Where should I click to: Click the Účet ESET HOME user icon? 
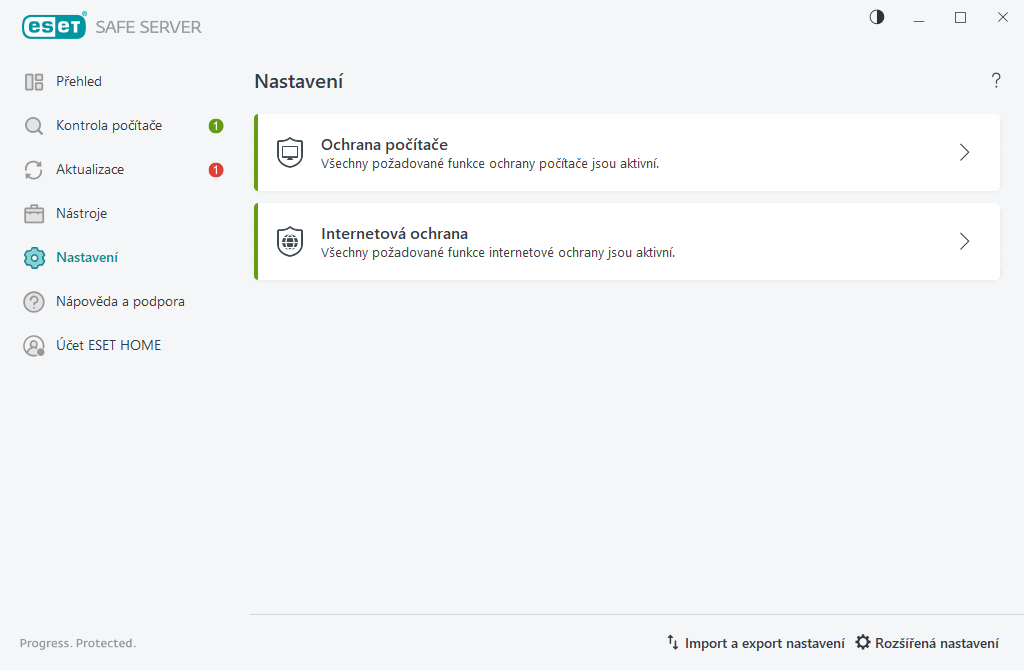34,346
